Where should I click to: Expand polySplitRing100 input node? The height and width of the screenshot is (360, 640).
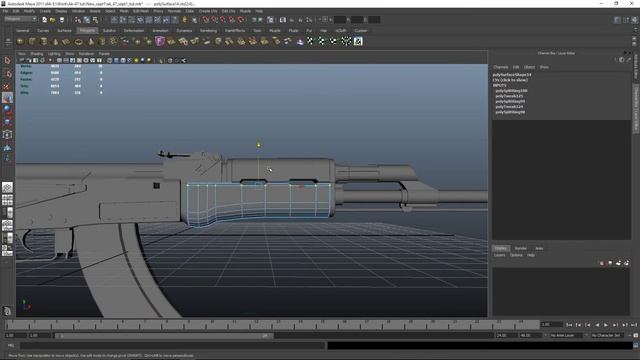[x=511, y=91]
